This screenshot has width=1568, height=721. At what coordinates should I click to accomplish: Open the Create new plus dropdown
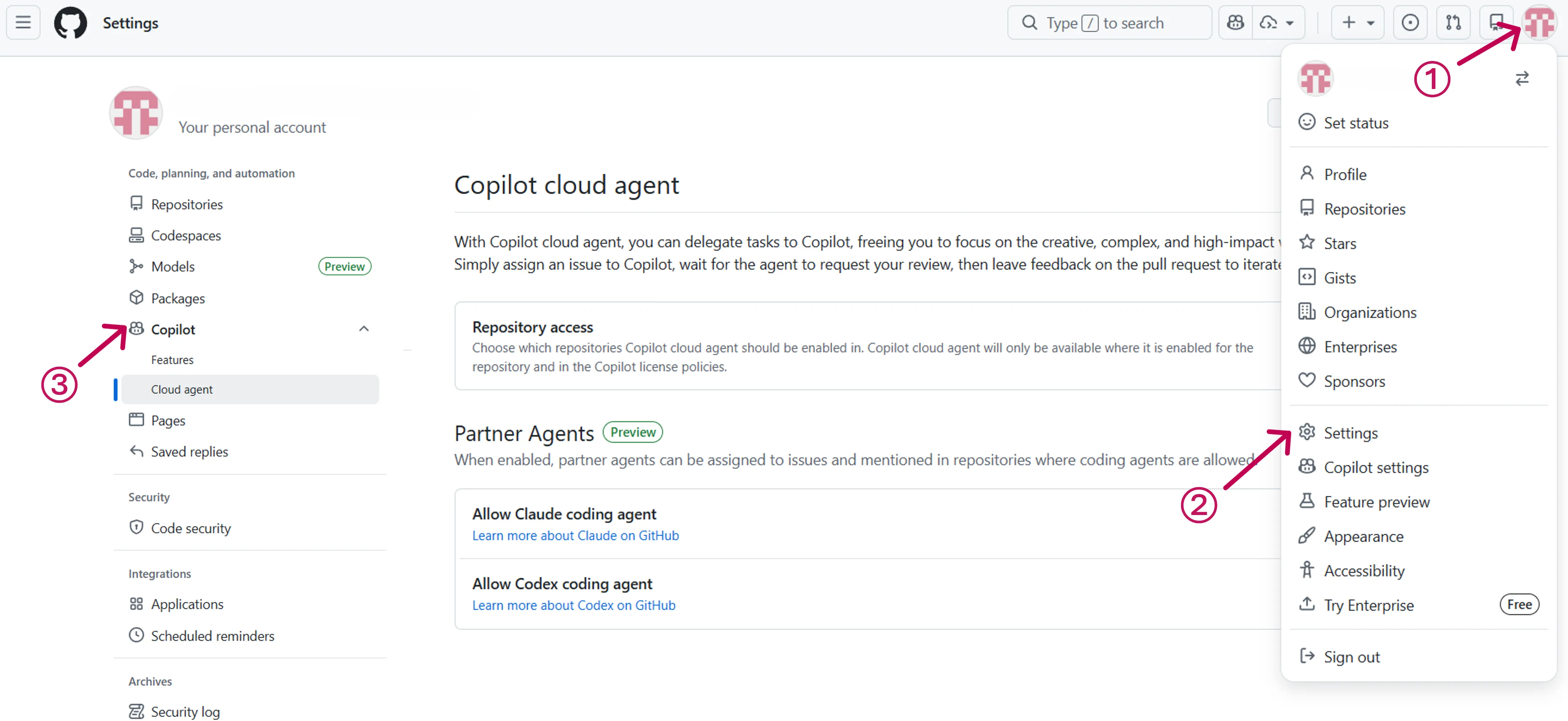pyautogui.click(x=1357, y=22)
